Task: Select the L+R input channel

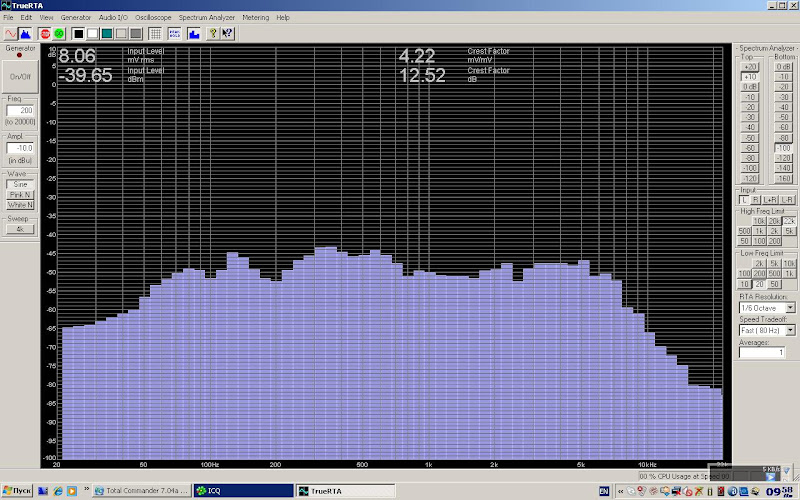Action: click(x=772, y=200)
